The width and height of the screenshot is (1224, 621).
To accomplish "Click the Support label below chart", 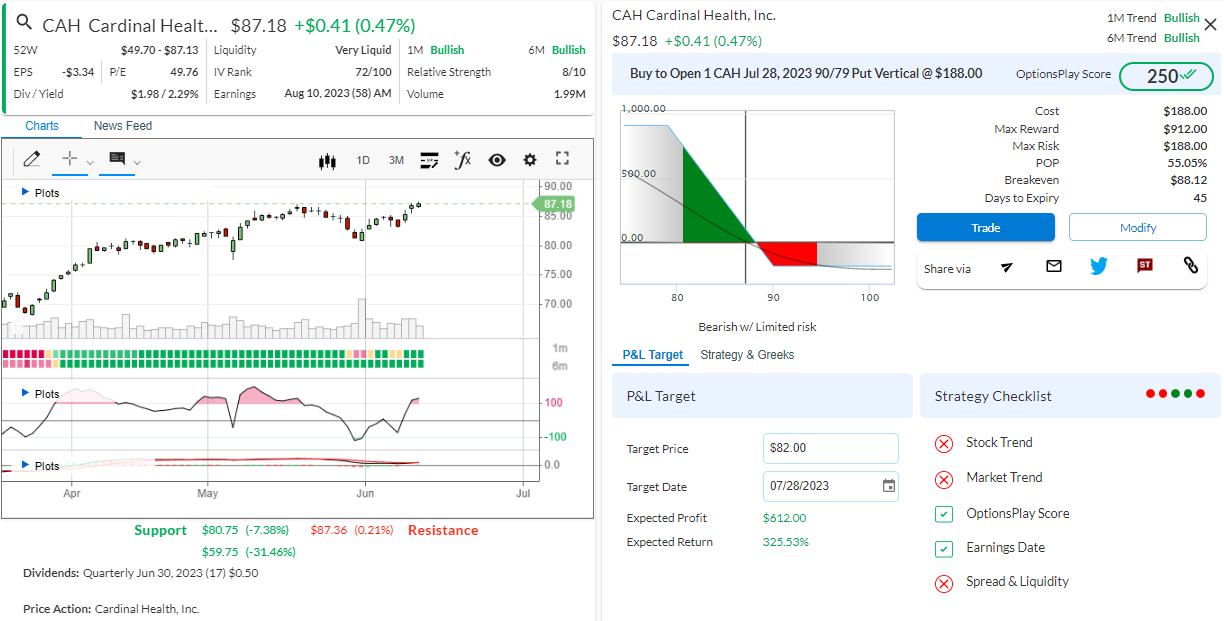I will (x=161, y=530).
